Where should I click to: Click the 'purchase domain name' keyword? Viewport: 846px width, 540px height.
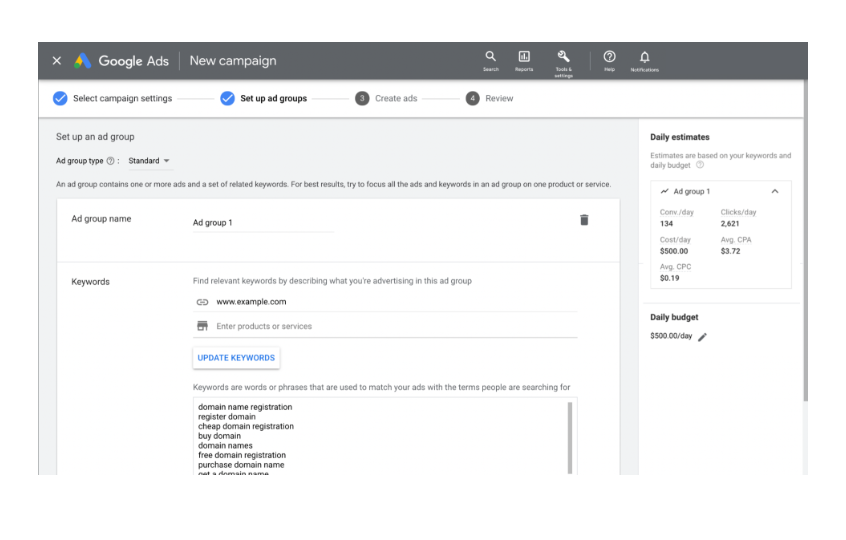241,465
